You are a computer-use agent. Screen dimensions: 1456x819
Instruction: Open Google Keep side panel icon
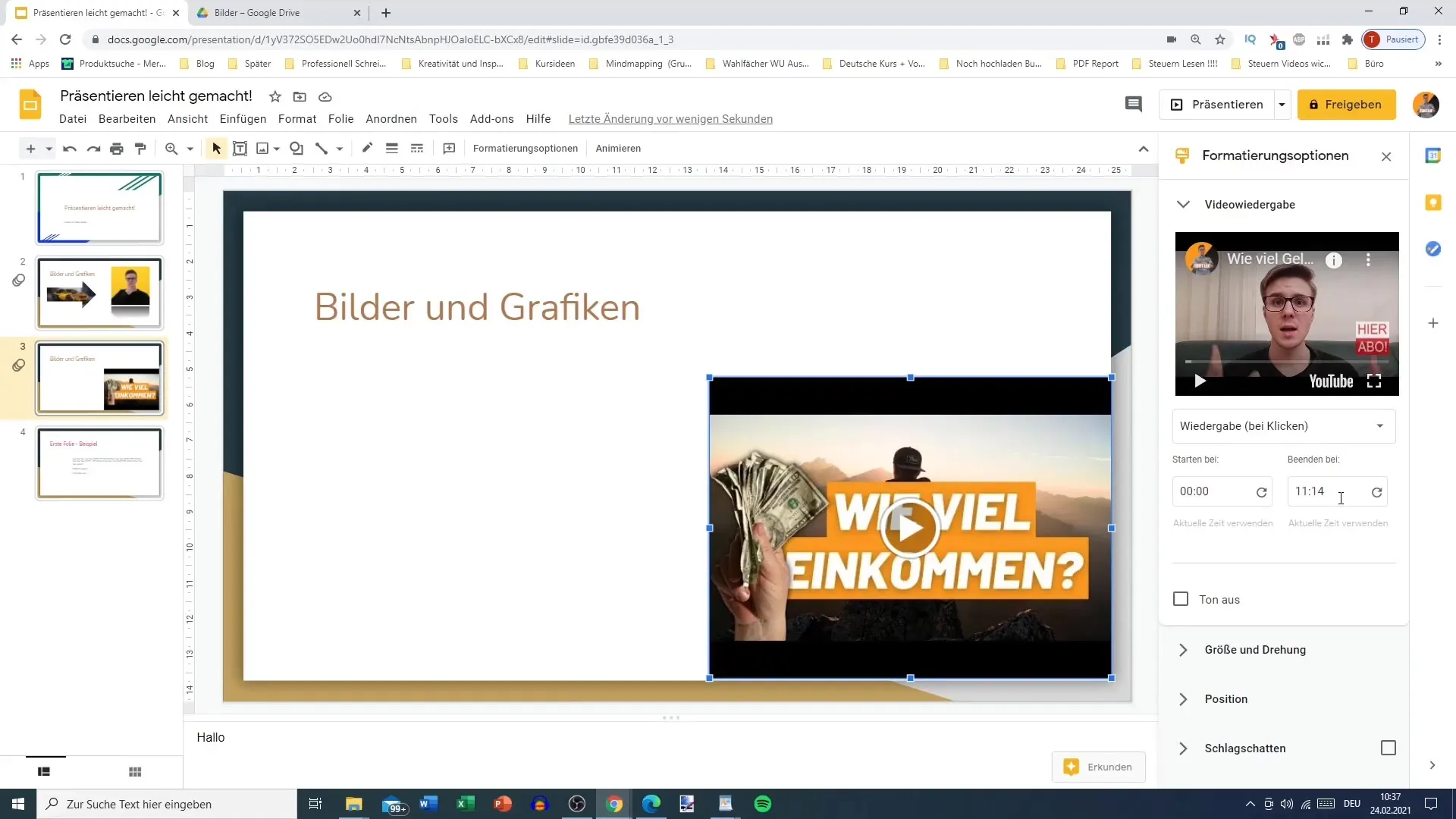point(1433,202)
